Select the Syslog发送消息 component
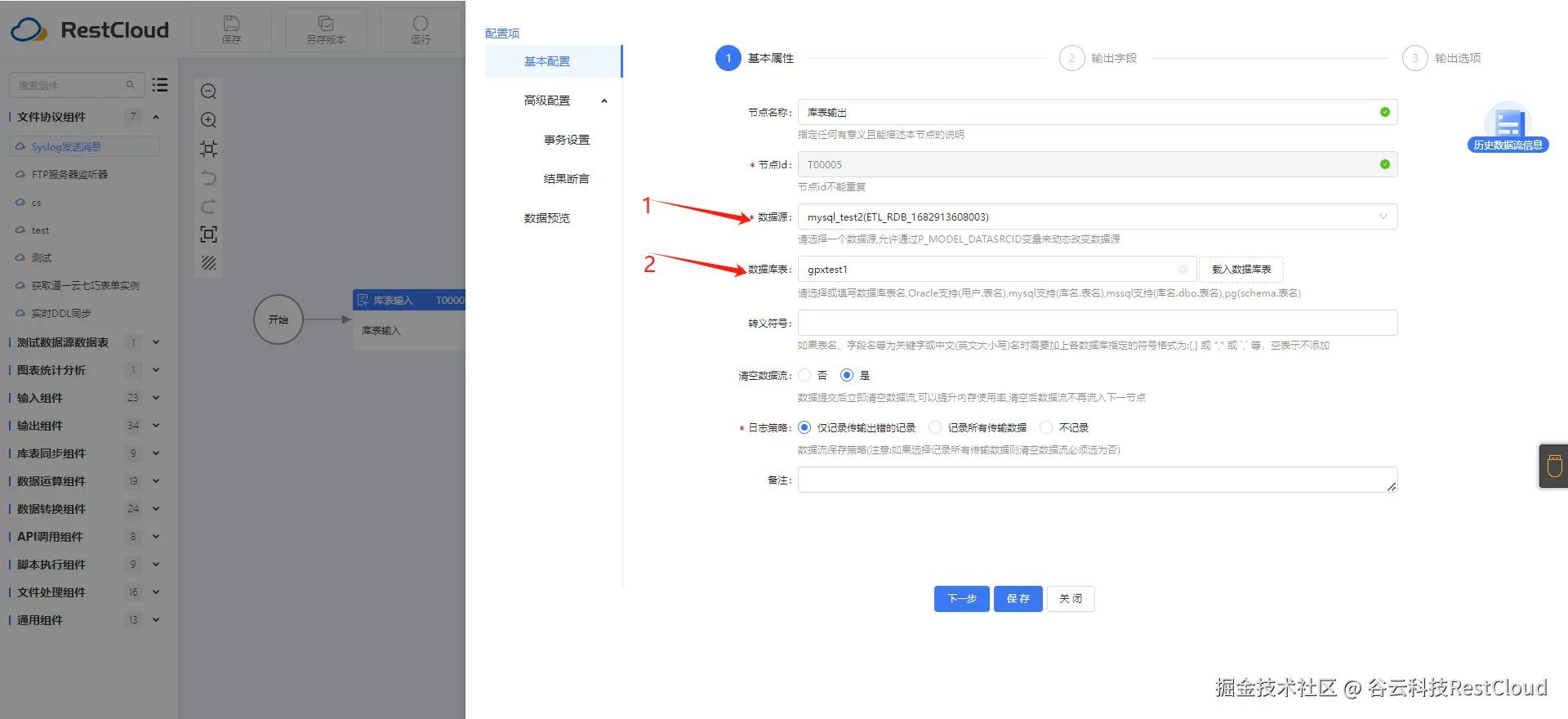Screen dimensions: 1568x719 (84, 147)
